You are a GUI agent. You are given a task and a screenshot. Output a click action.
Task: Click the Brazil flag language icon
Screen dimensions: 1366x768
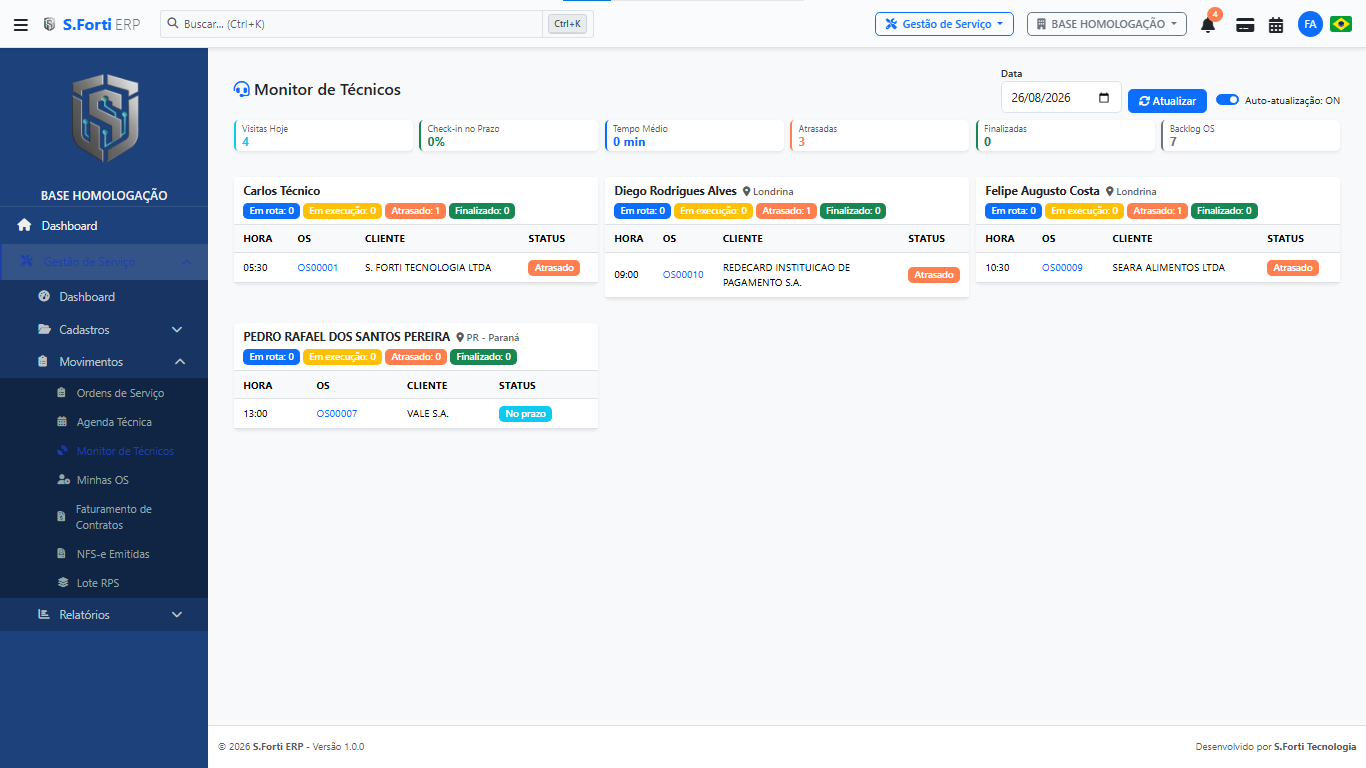(x=1341, y=24)
